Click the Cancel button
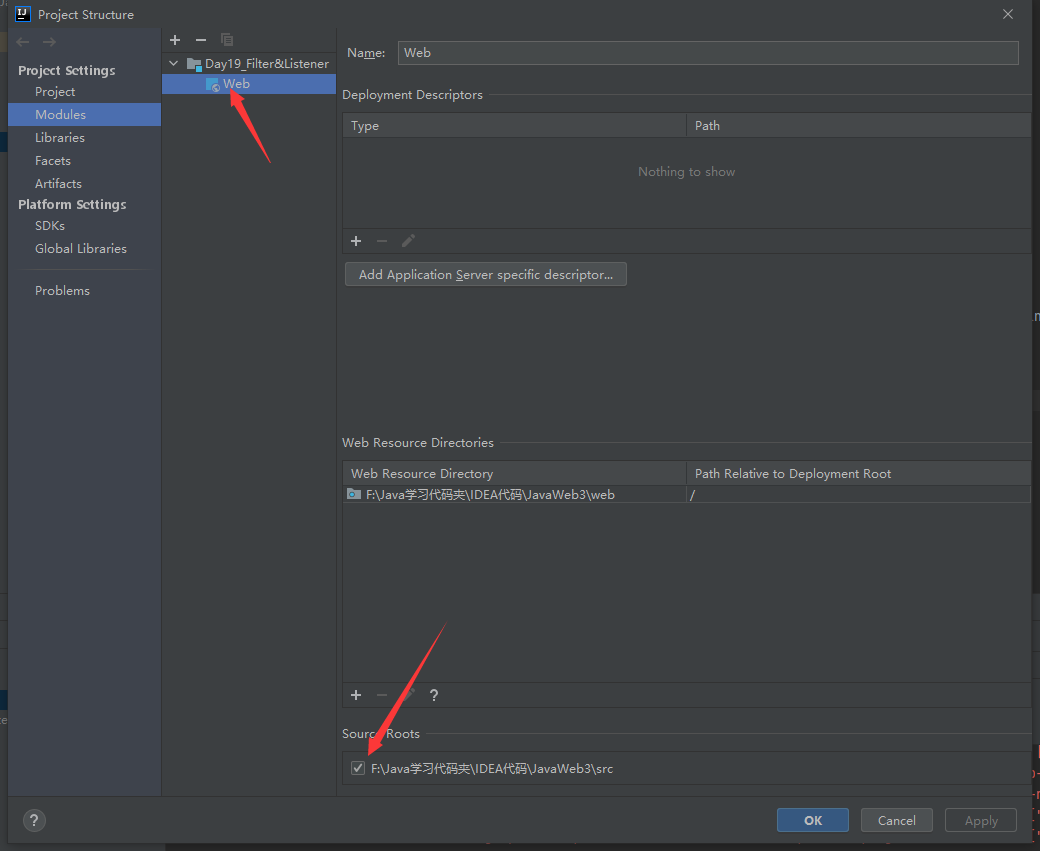The image size is (1040, 851). click(x=897, y=820)
